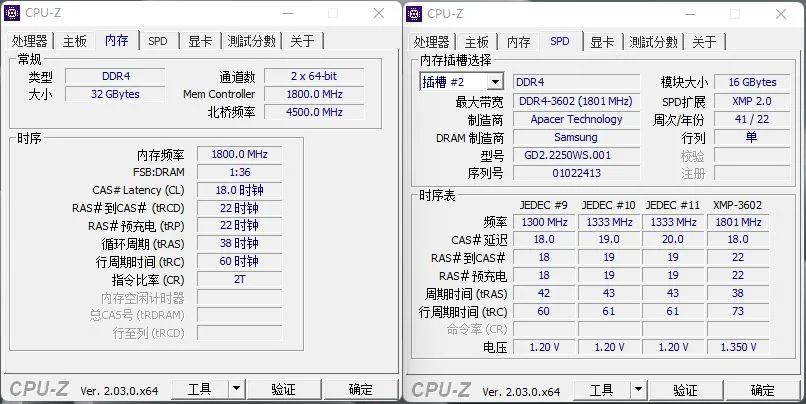
Task: Select the SPD tab in left window
Action: click(x=158, y=41)
